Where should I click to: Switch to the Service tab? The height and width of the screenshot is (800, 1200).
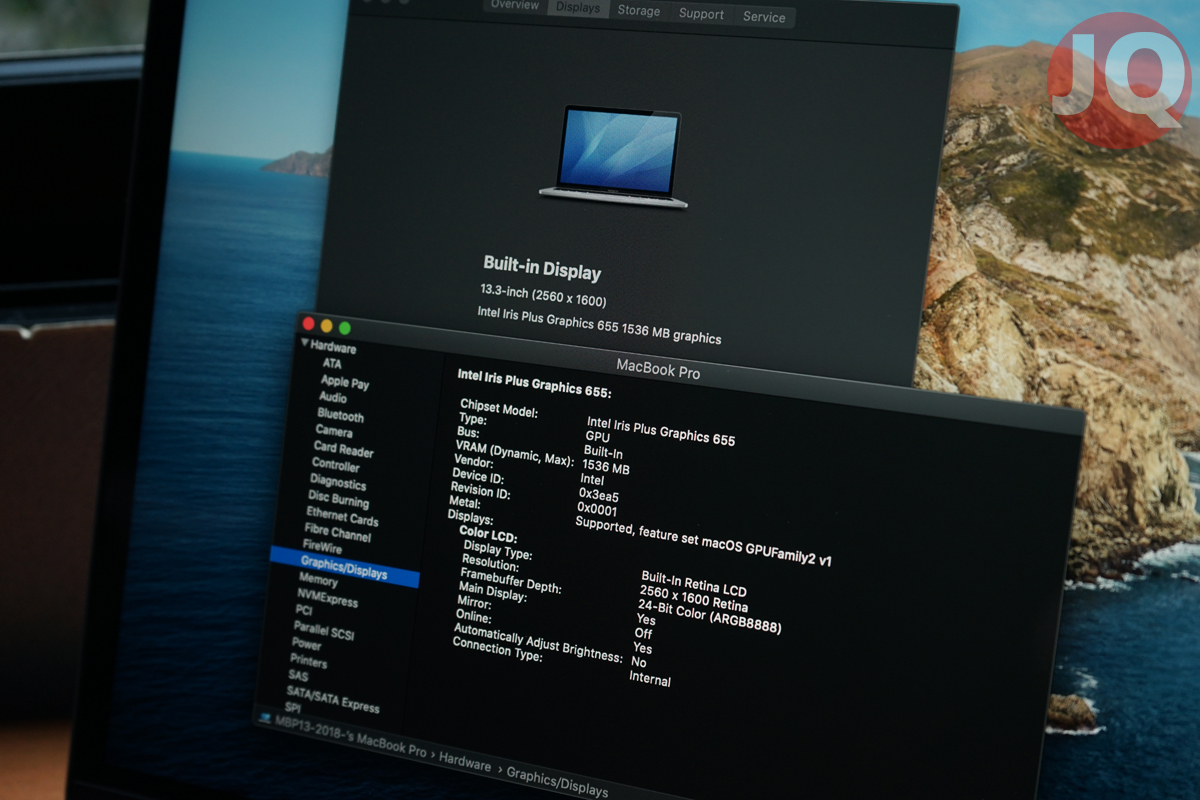(x=764, y=17)
